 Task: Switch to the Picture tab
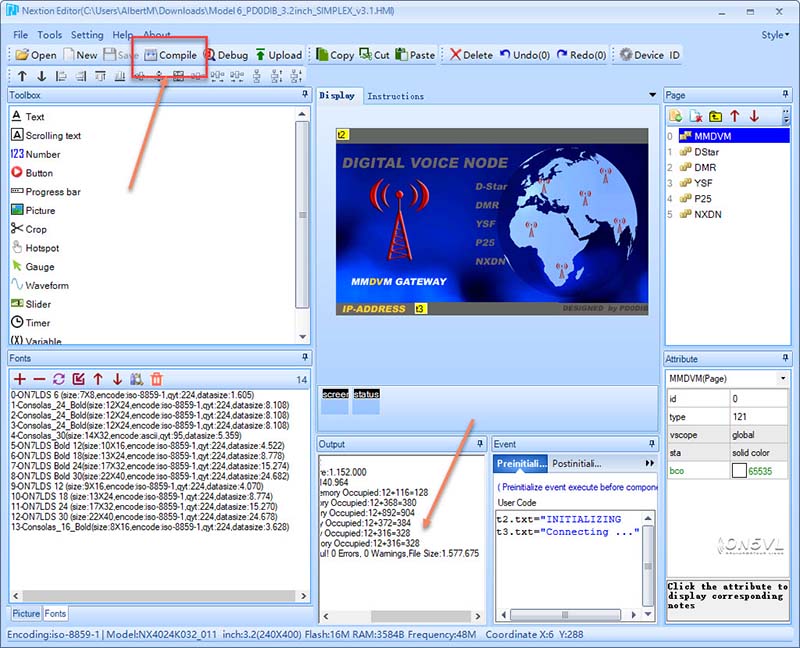[26, 613]
